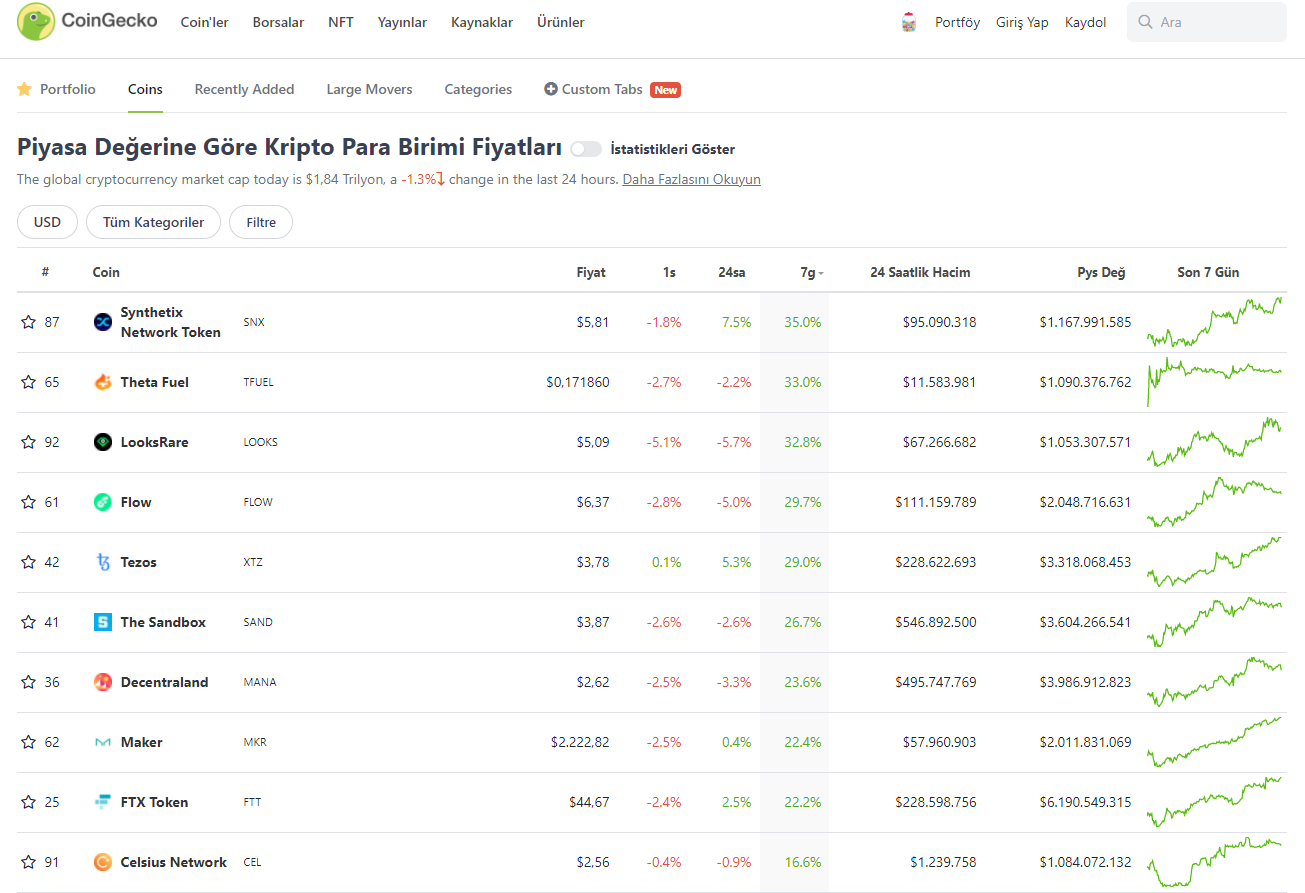Favorite Tezos with its star
This screenshot has width=1305, height=893.
[28, 562]
